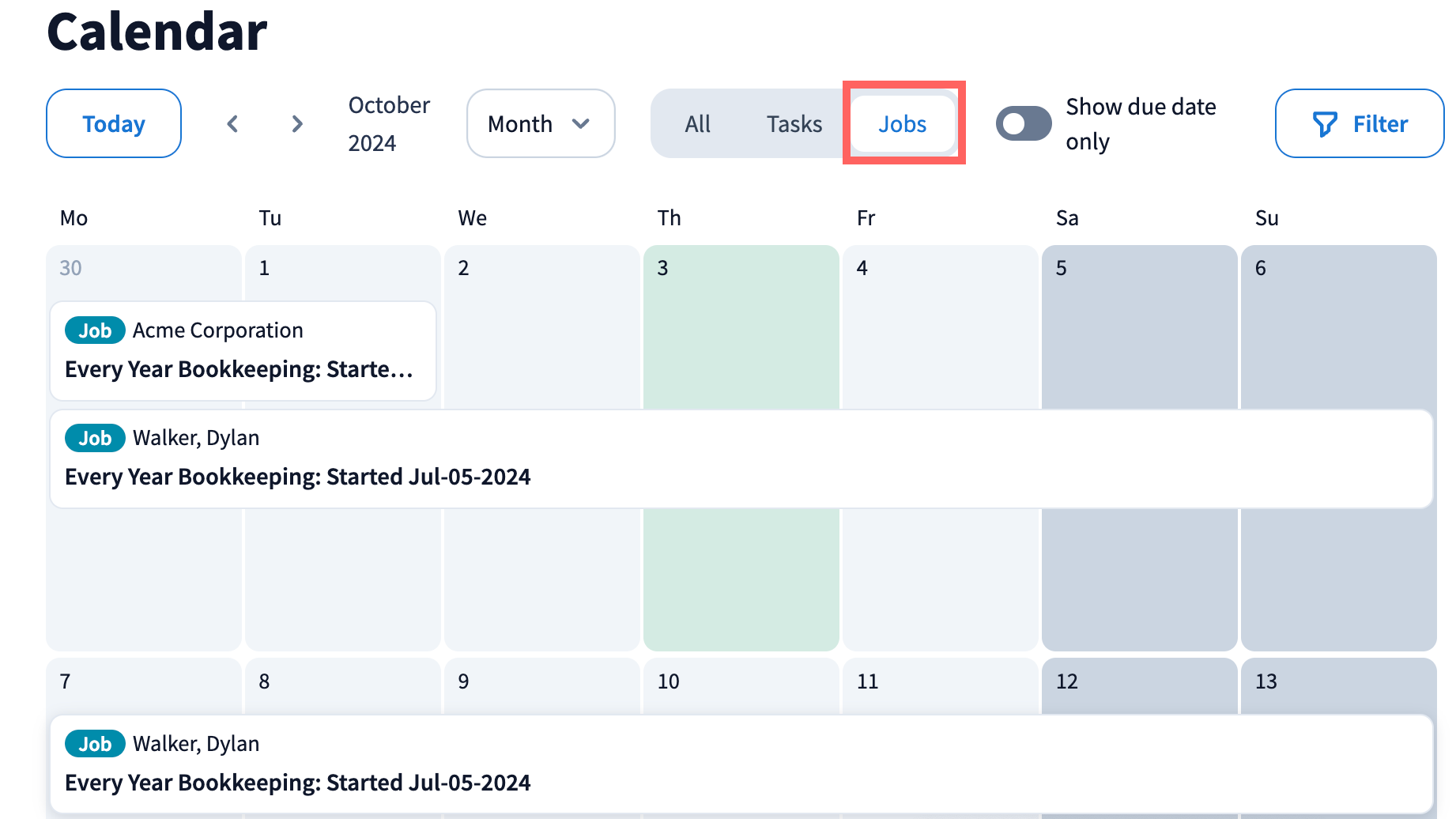Image resolution: width=1456 pixels, height=819 pixels.
Task: Toggle Show due date only switch
Action: tap(1024, 124)
